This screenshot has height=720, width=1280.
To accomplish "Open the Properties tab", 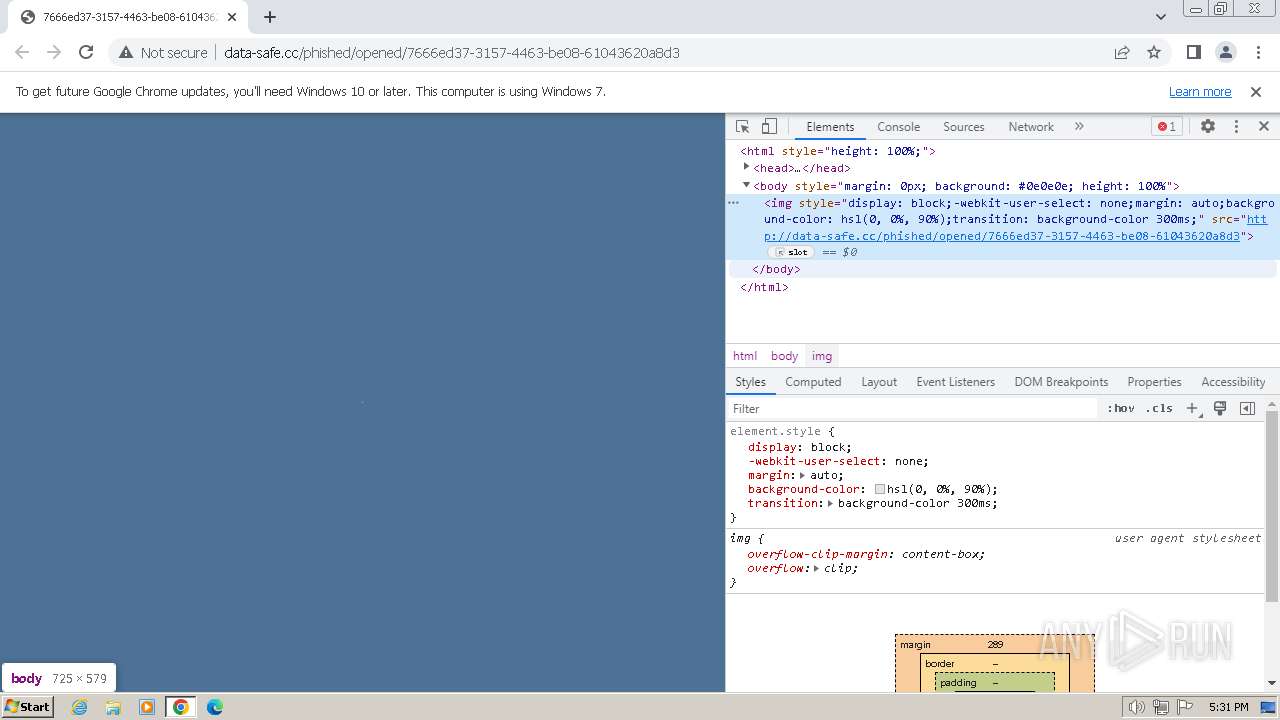I will 1154,382.
